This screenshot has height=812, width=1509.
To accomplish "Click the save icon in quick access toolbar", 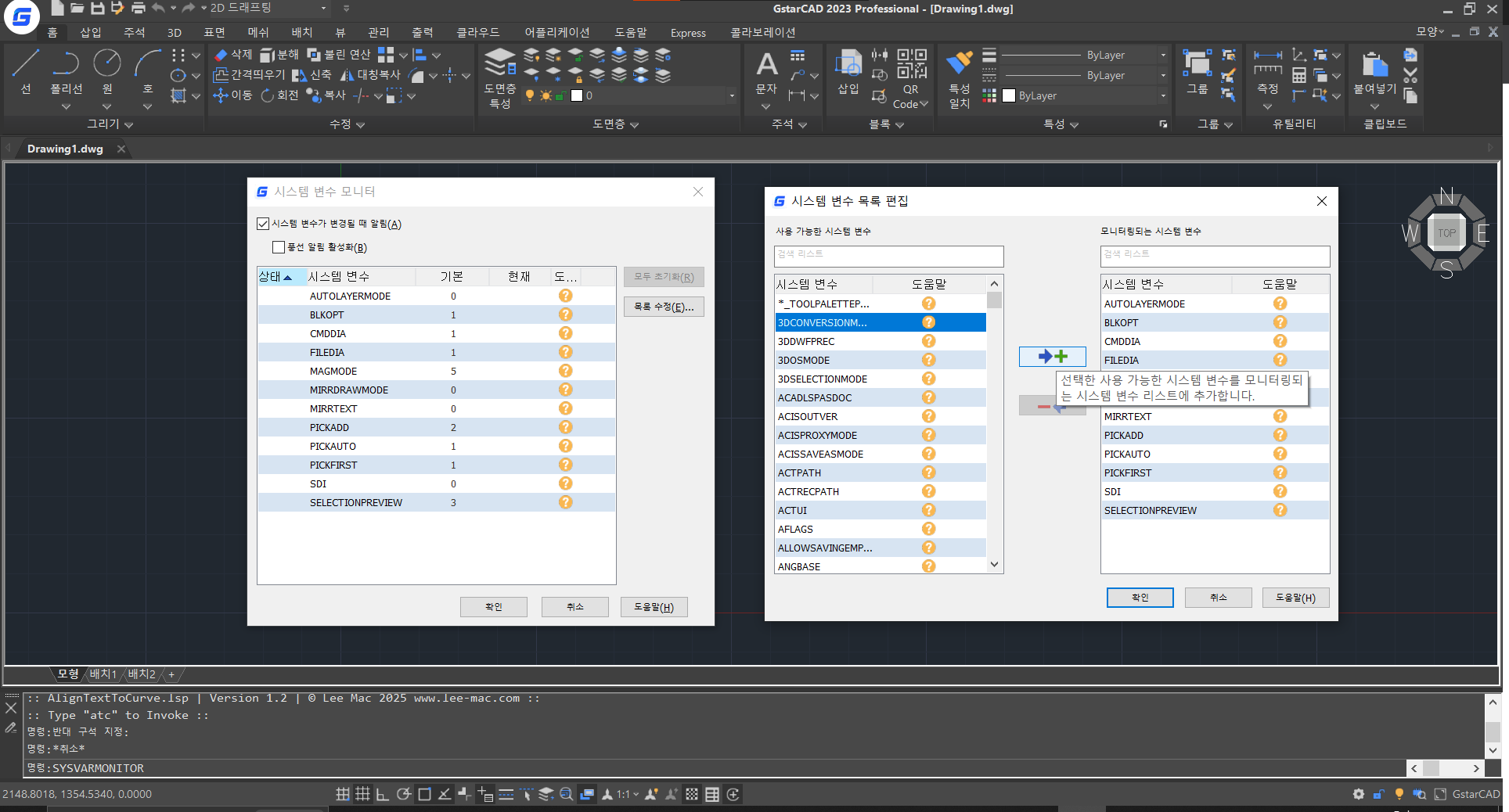I will point(98,8).
